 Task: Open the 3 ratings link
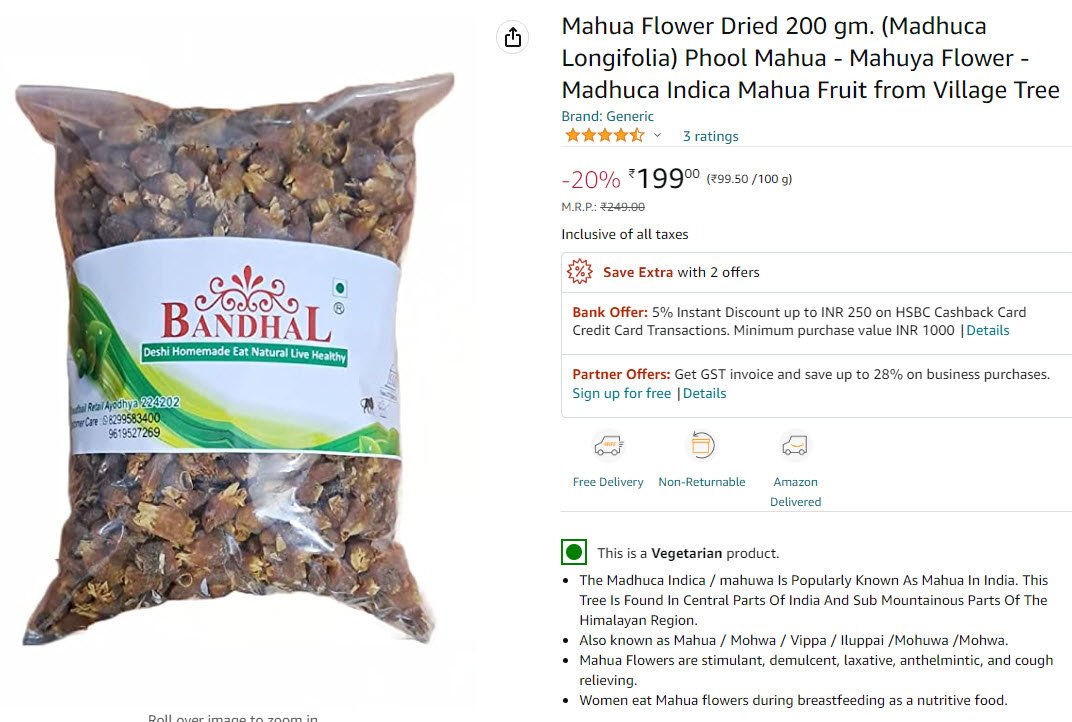click(710, 136)
